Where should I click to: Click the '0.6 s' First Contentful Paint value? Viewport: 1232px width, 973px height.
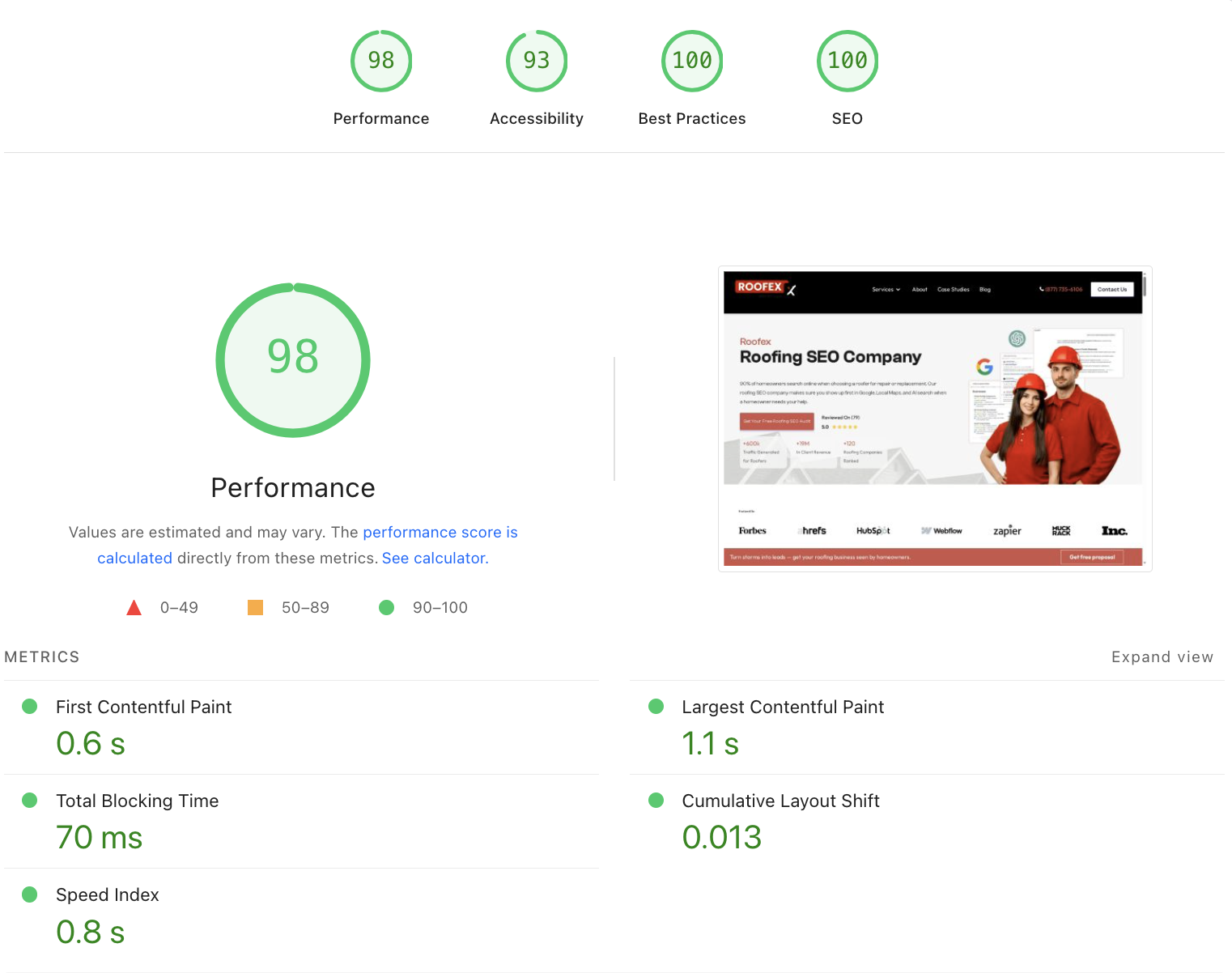click(91, 743)
